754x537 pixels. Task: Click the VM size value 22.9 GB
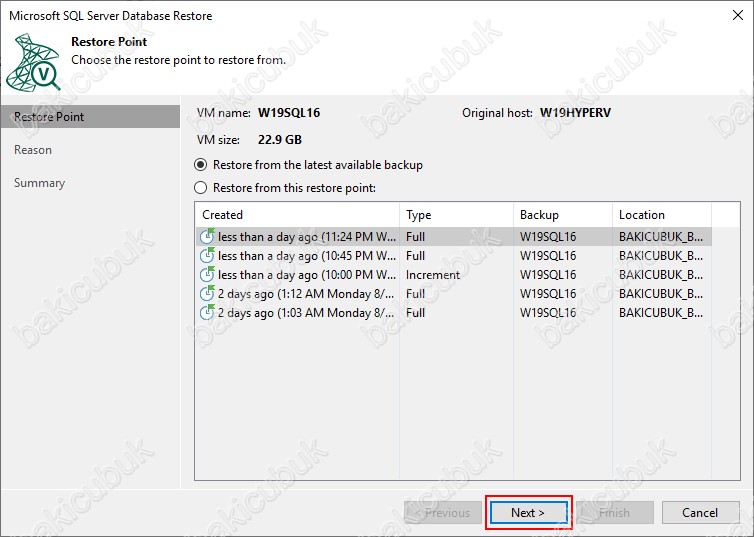click(280, 140)
